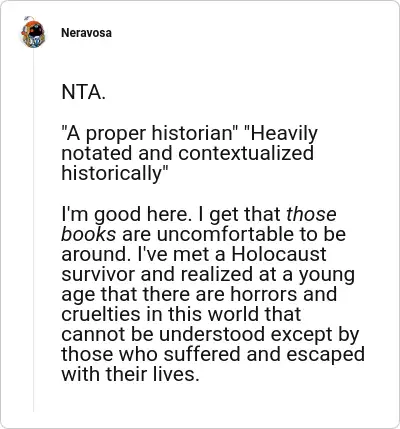Click the italicized word "those"
The height and width of the screenshot is (429, 400).
click(311, 214)
